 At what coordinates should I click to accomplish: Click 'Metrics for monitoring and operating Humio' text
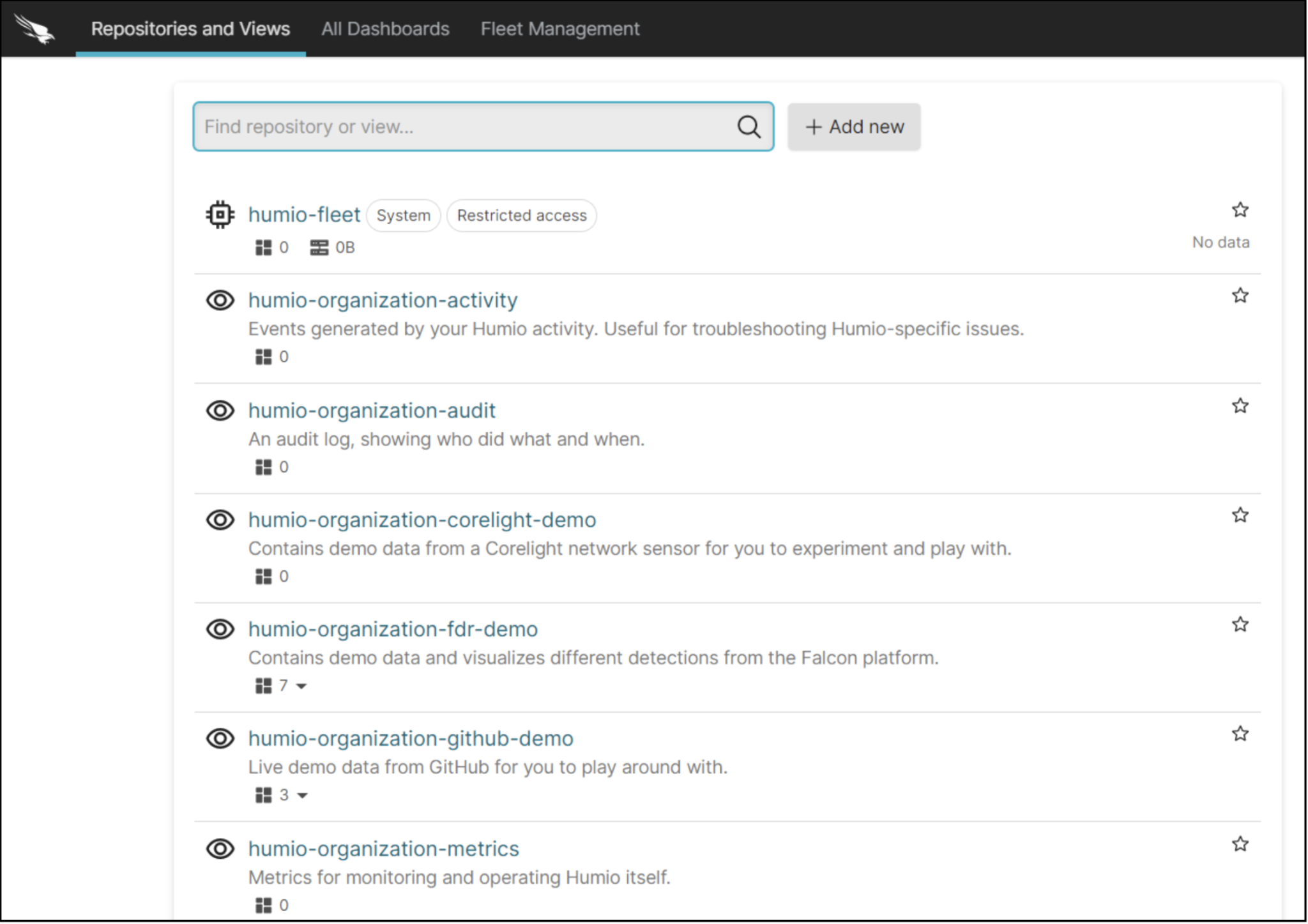[459, 878]
